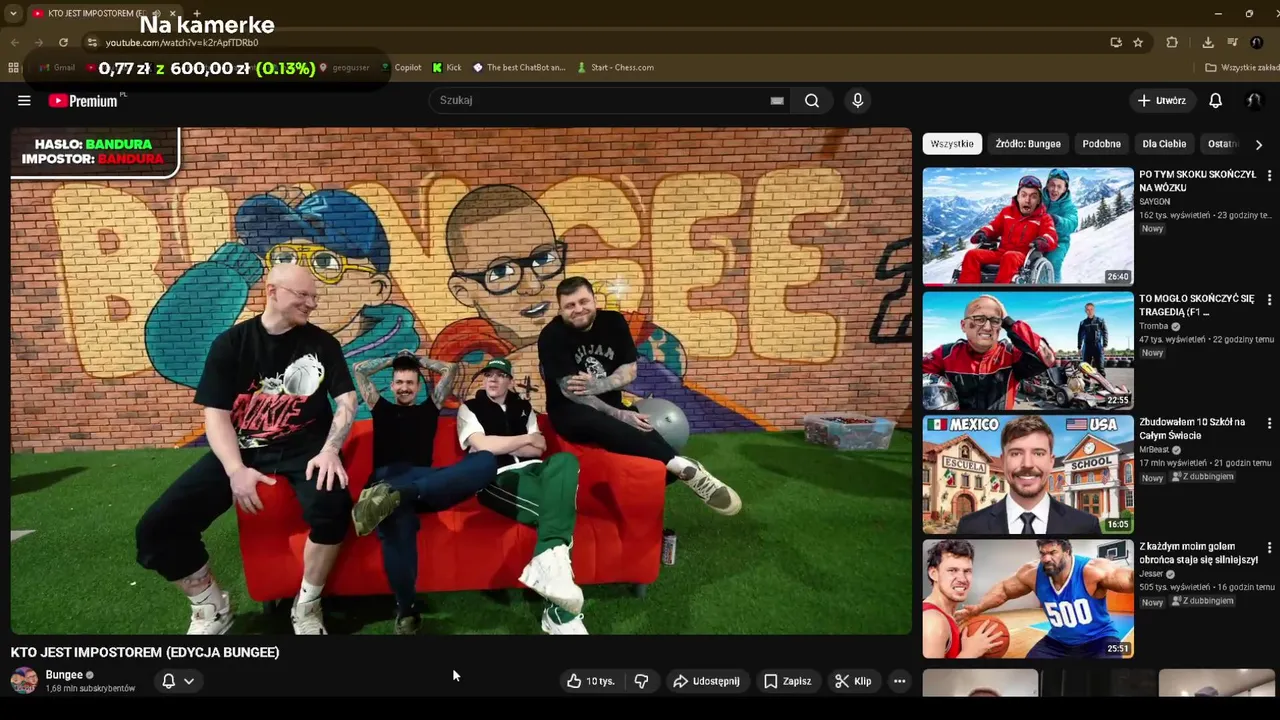Open a new browser tab
Image resolution: width=1280 pixels, height=720 pixels.
click(x=196, y=13)
